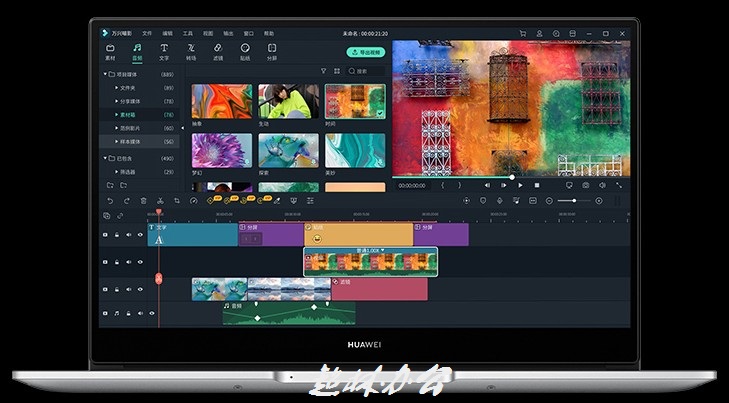The image size is (729, 403).
Task: Open the 贴纸 stickers tab
Action: 245,52
